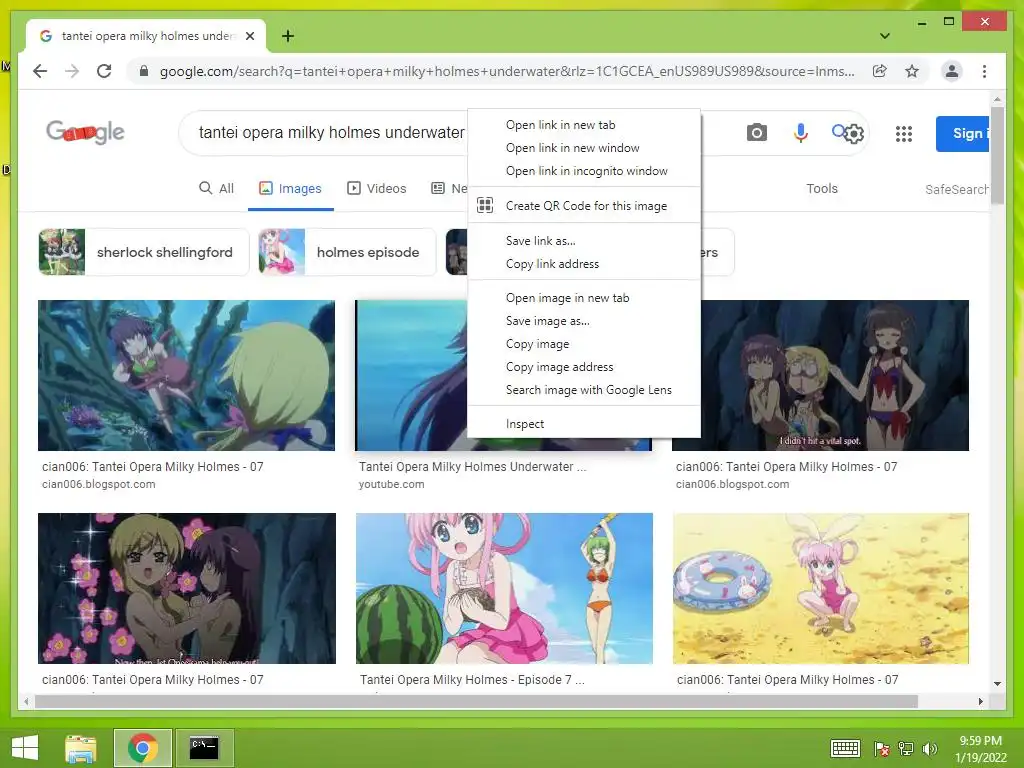Click the forward navigation arrow
1024x768 pixels.
[72, 71]
